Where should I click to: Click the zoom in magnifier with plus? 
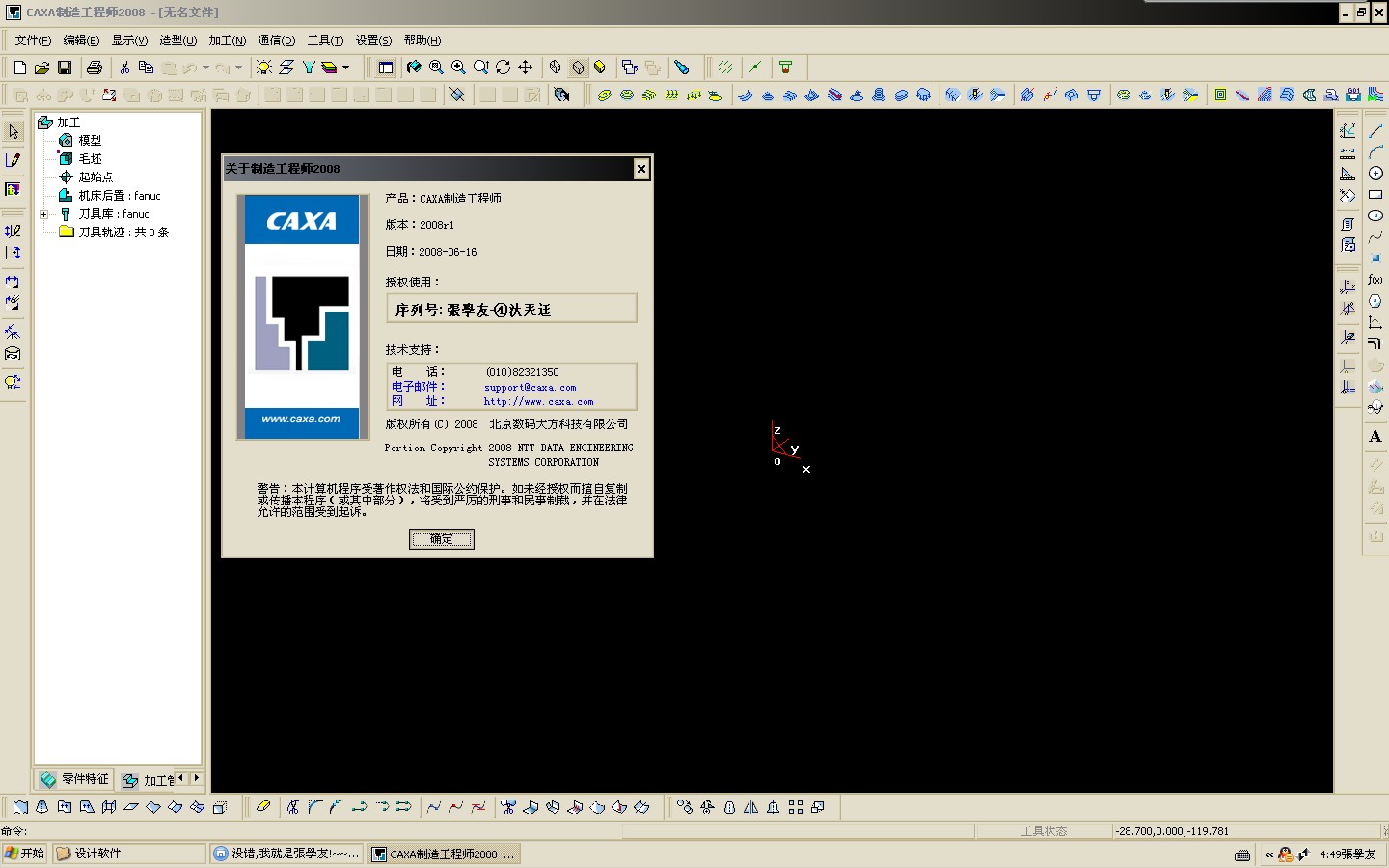[x=458, y=68]
